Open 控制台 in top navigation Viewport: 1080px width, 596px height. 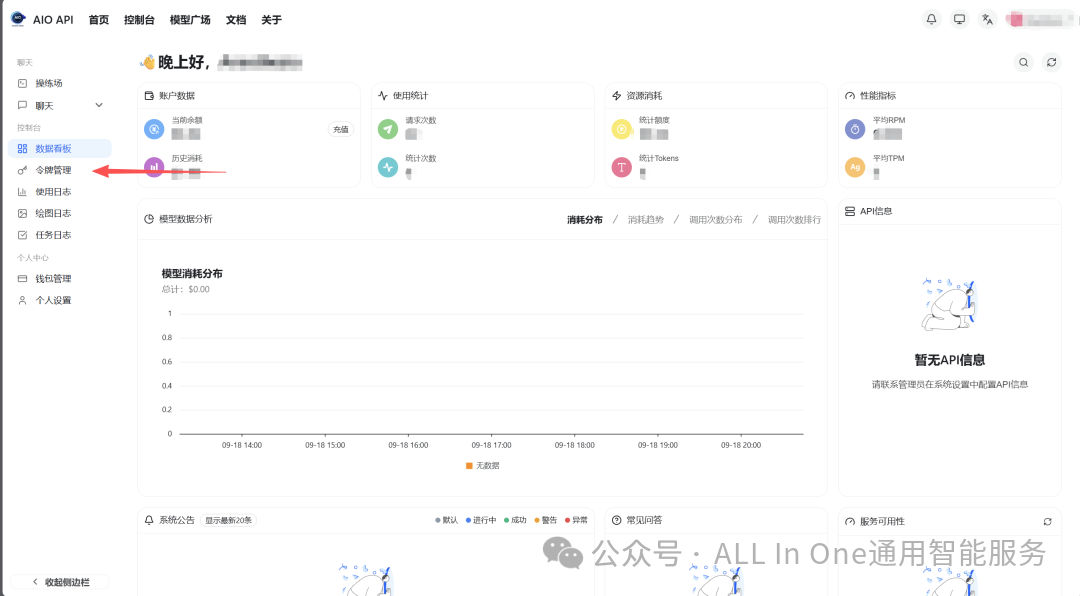[139, 20]
